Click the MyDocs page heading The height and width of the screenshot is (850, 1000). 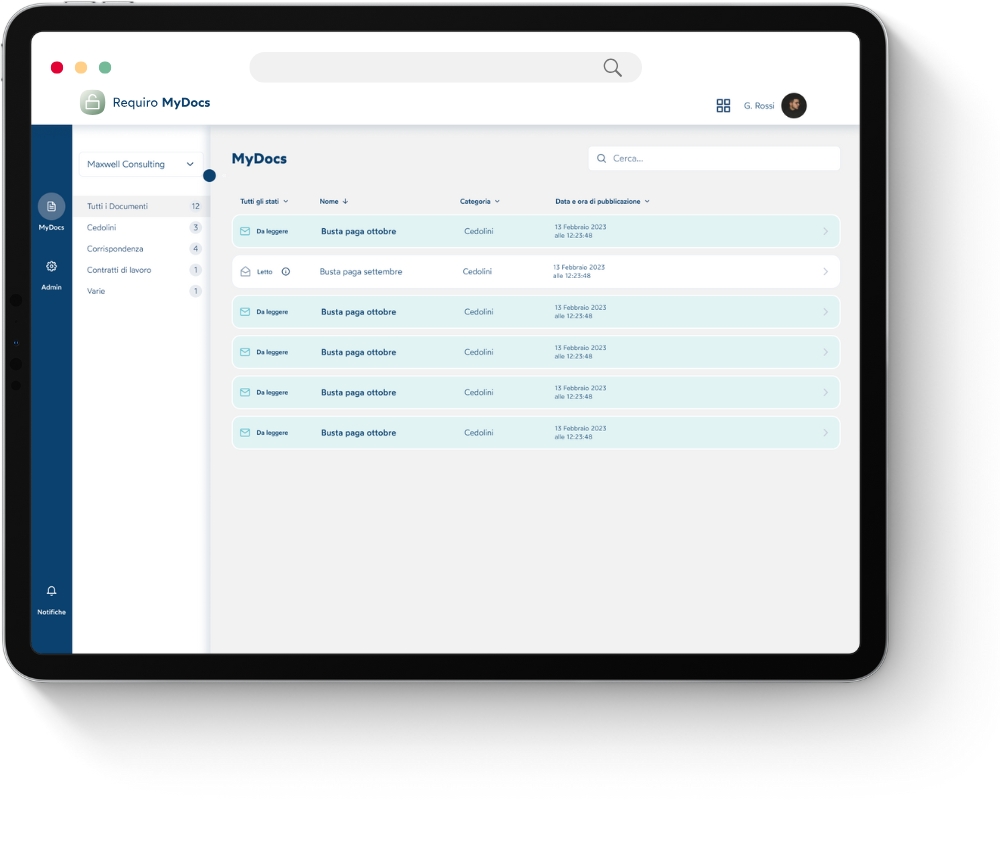[259, 159]
